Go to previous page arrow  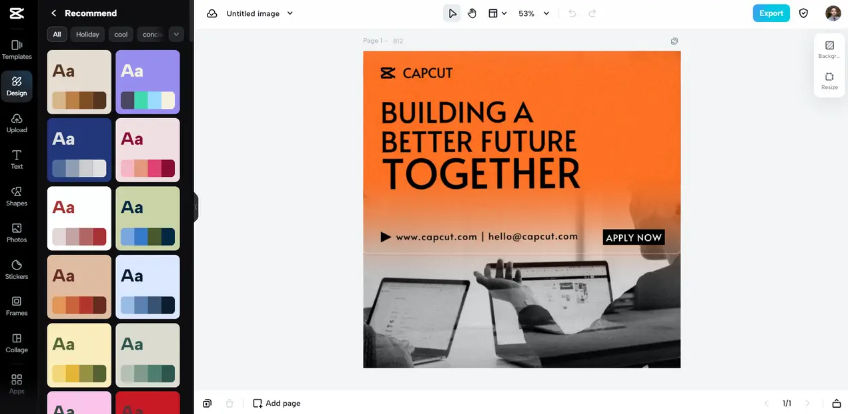point(766,403)
